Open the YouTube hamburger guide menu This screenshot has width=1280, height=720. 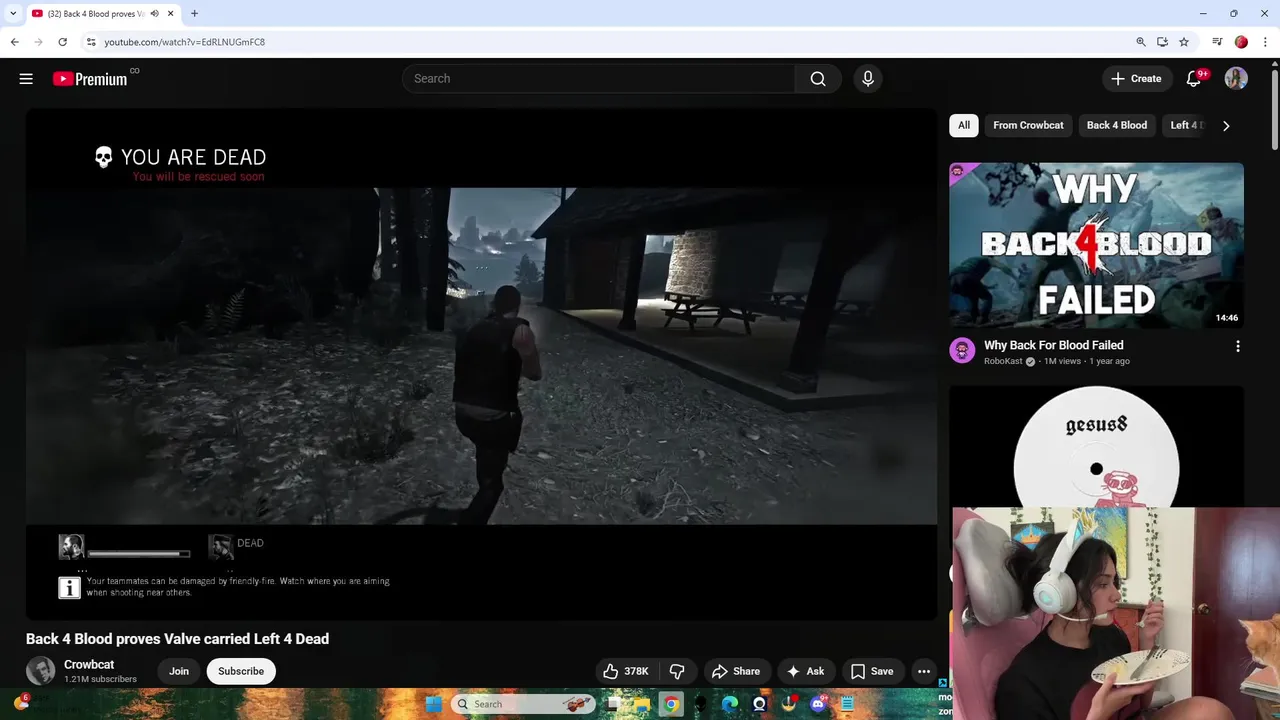(26, 79)
